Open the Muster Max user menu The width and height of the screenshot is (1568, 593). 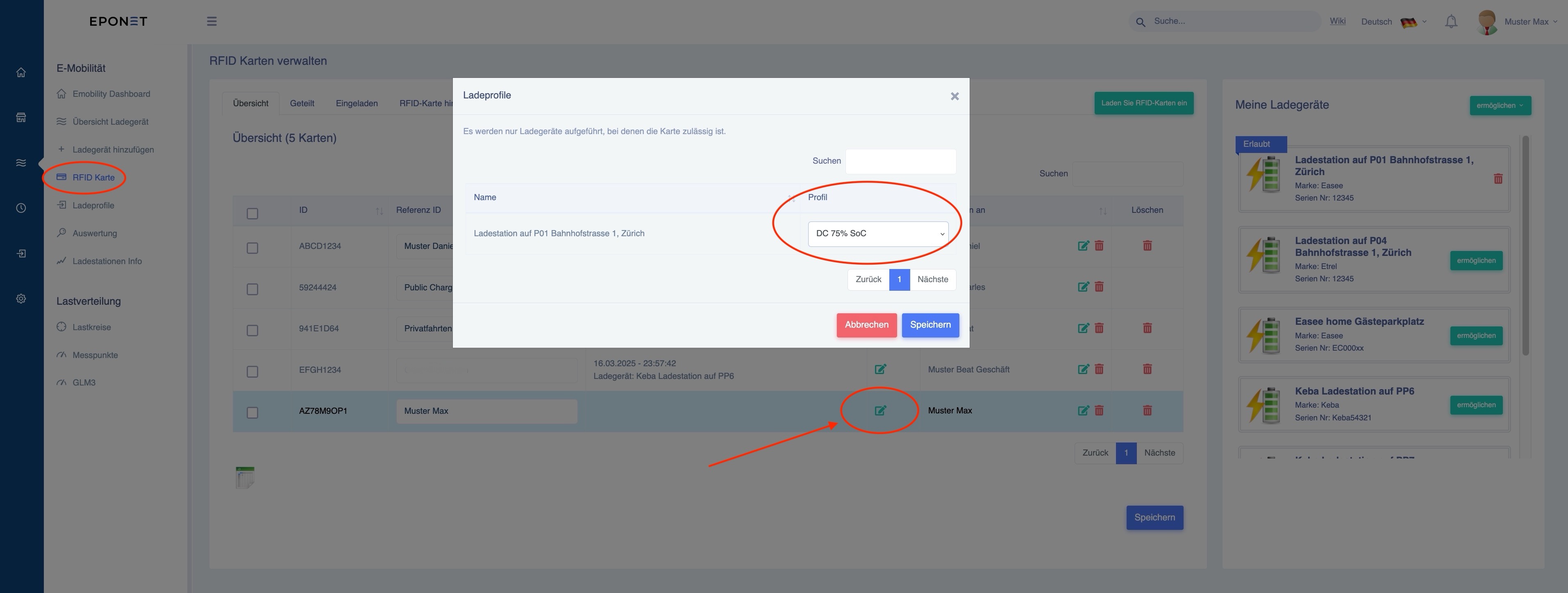[1518, 22]
